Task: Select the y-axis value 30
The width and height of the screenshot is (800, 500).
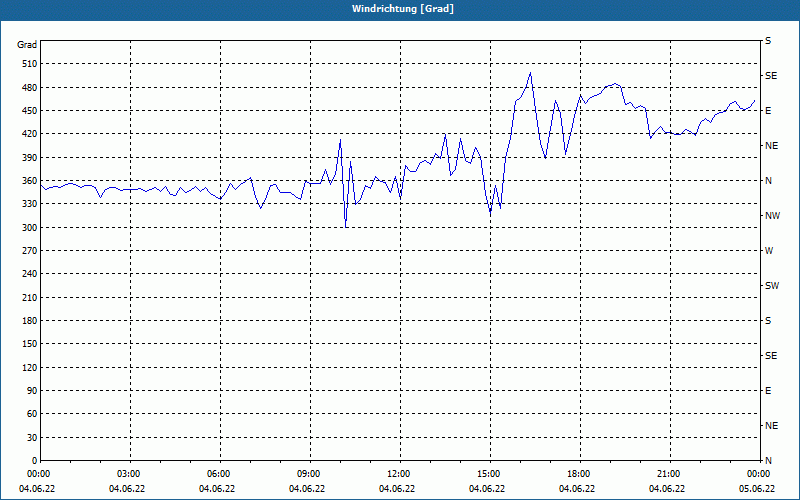Action: point(32,437)
